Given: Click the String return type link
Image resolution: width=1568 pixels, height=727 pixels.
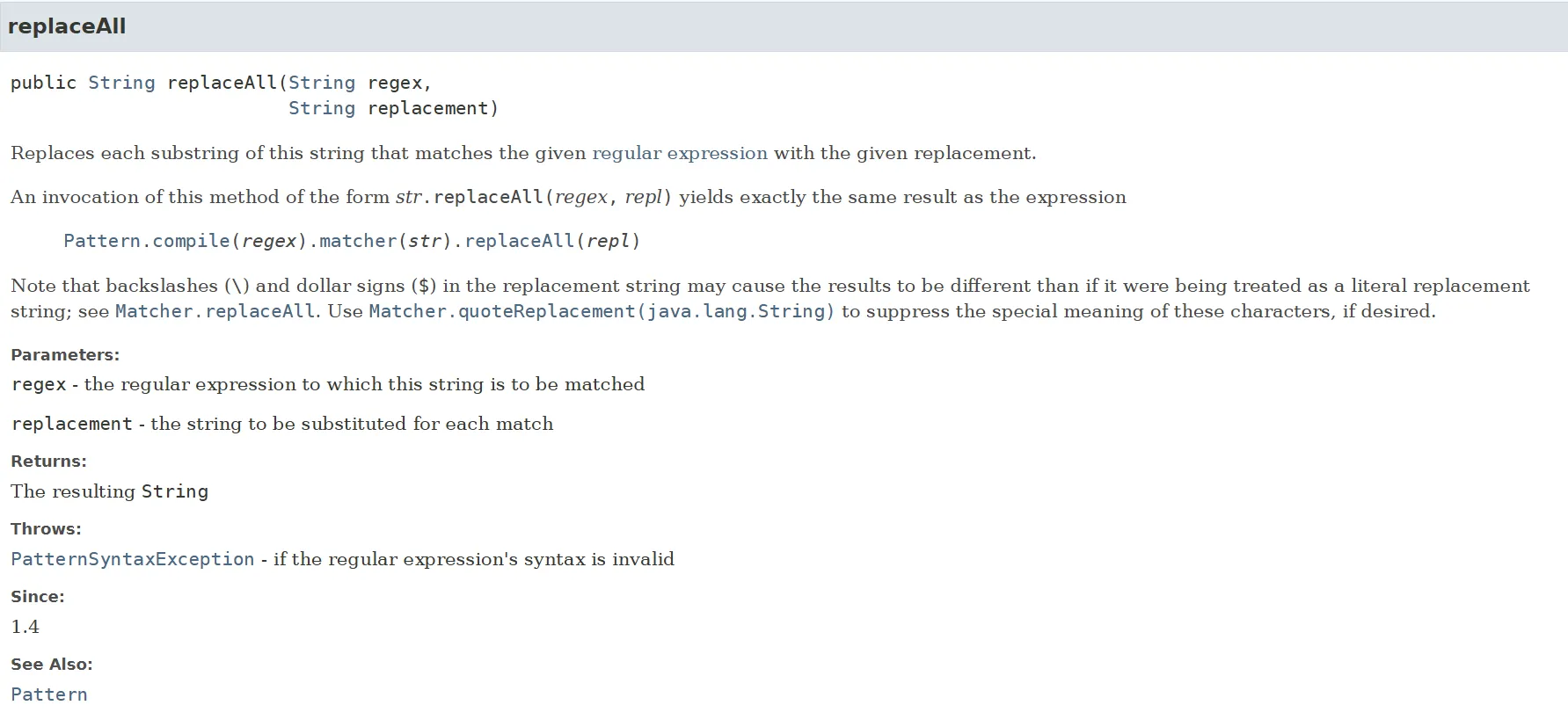Looking at the screenshot, I should (121, 83).
